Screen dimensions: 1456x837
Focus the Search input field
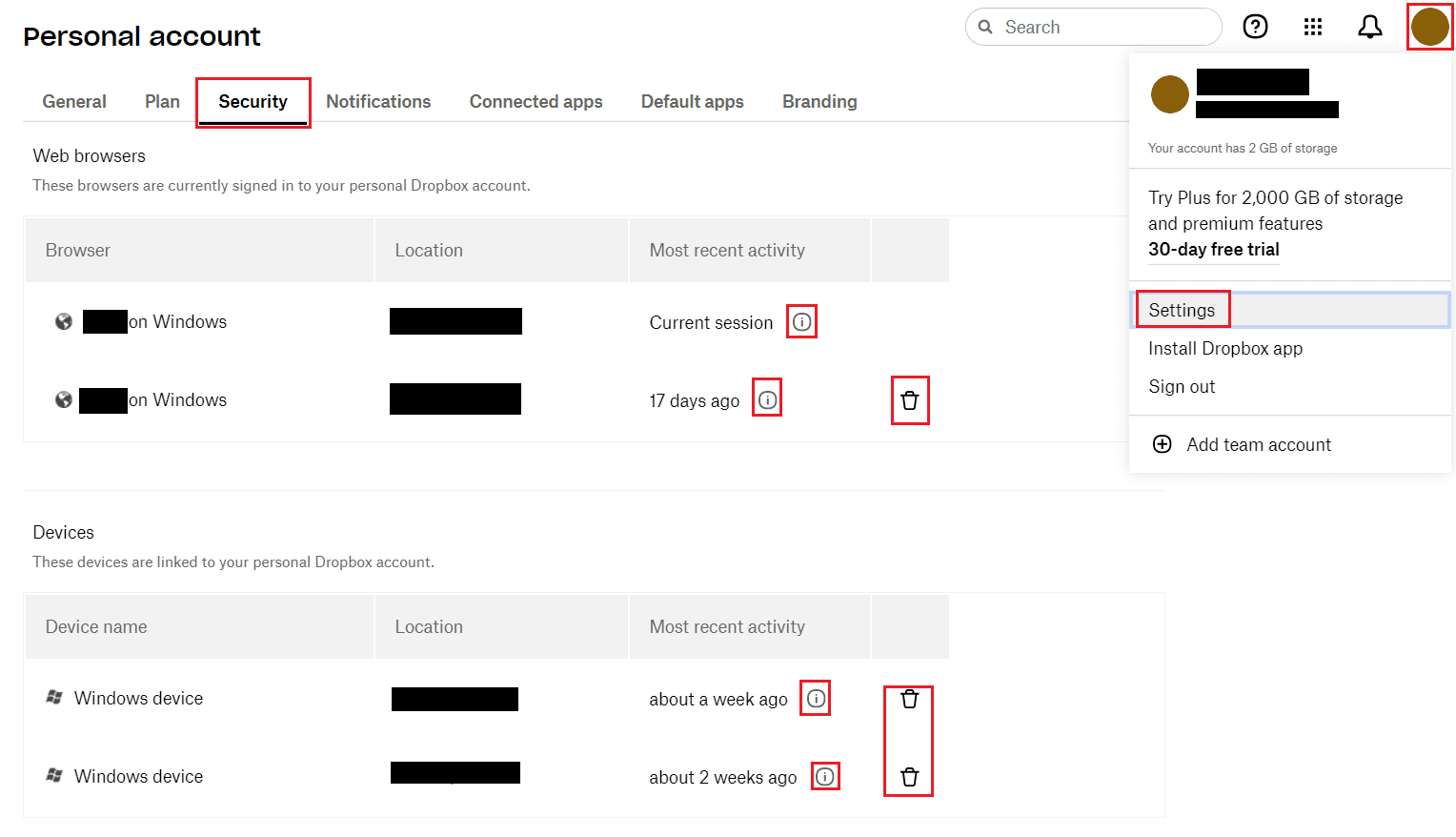[1094, 27]
